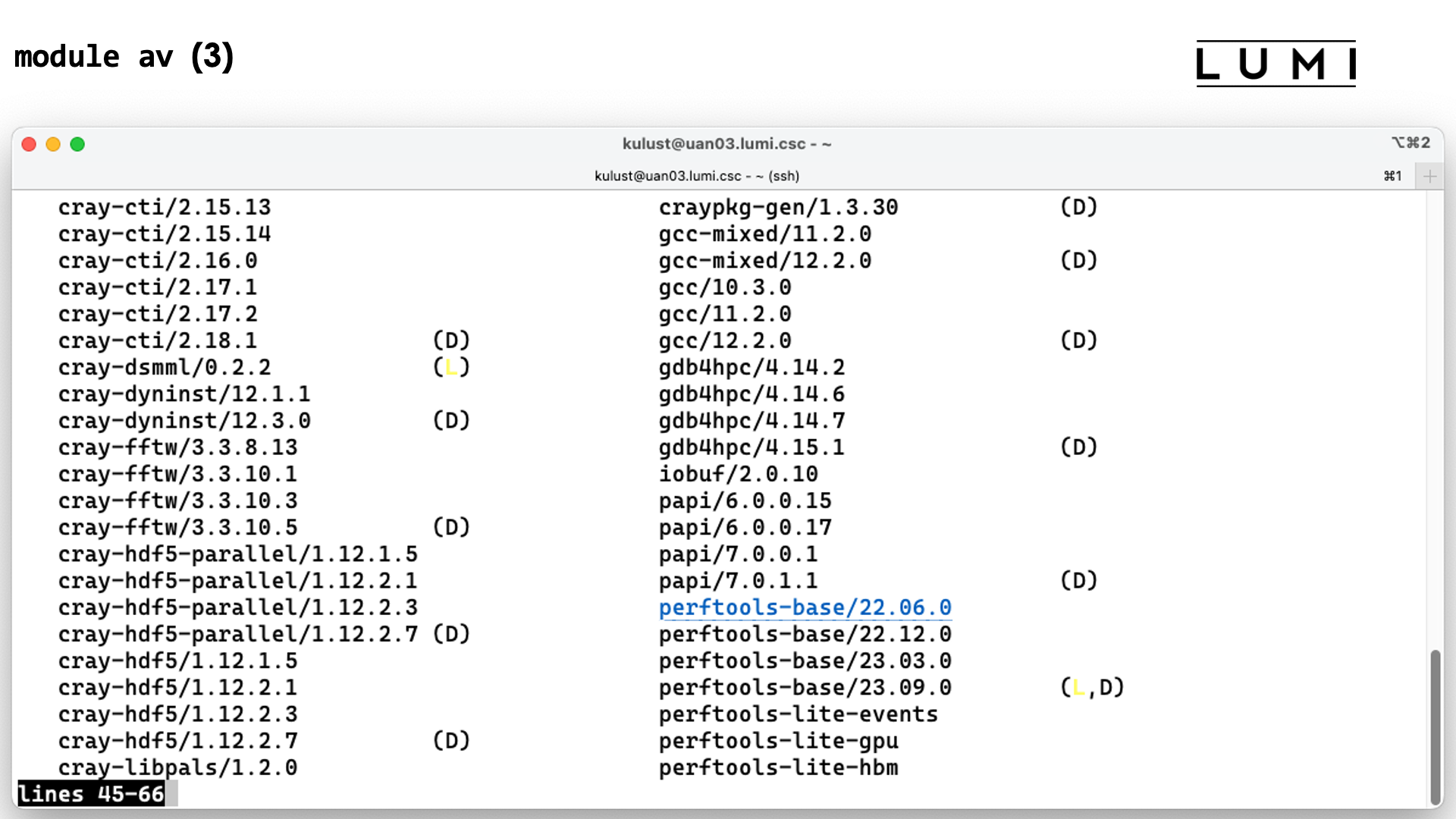Screen dimensions: 1456x819
Task: Click the yellow minimize window button
Action: point(53,144)
